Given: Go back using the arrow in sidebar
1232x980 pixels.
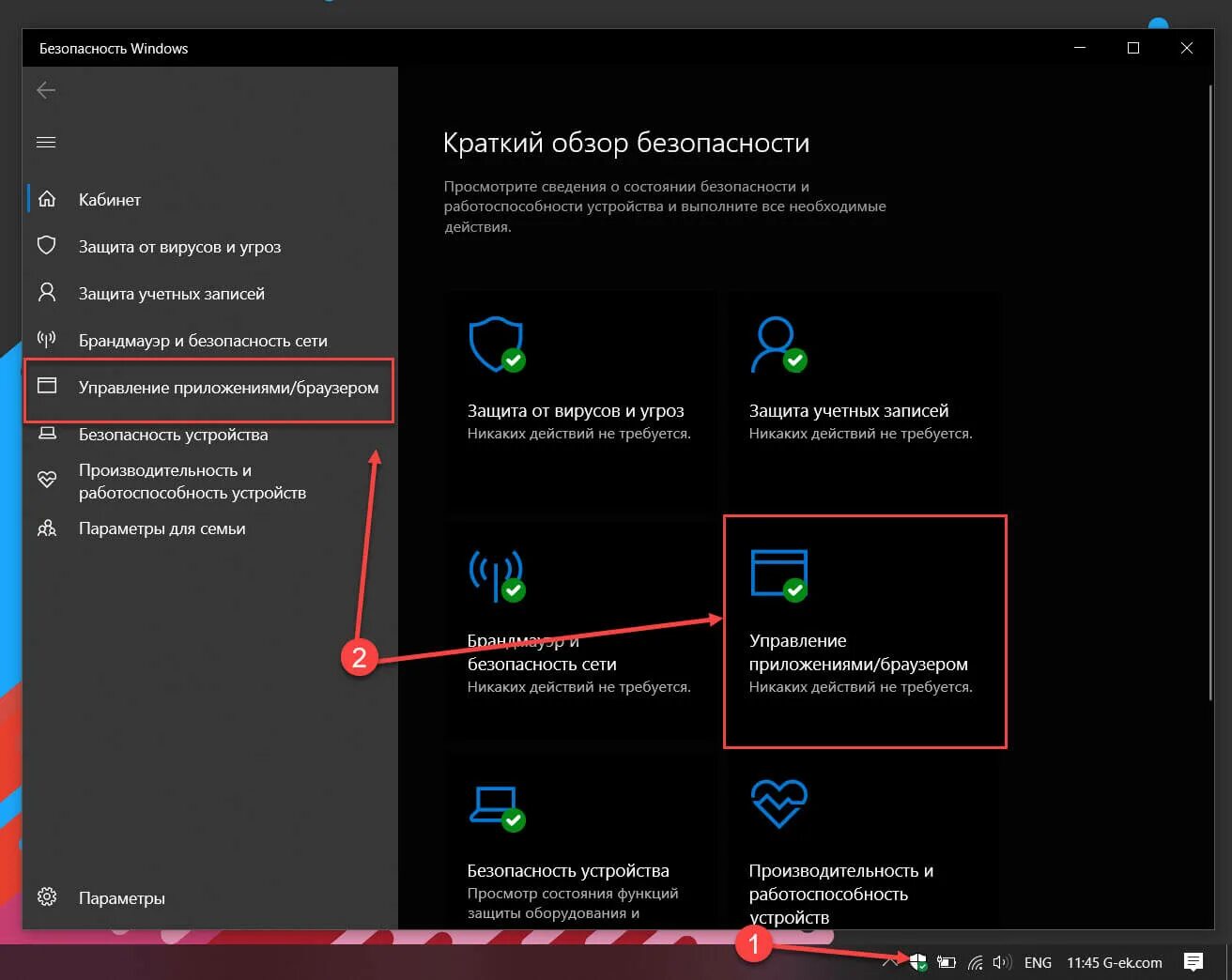Looking at the screenshot, I should tap(46, 90).
